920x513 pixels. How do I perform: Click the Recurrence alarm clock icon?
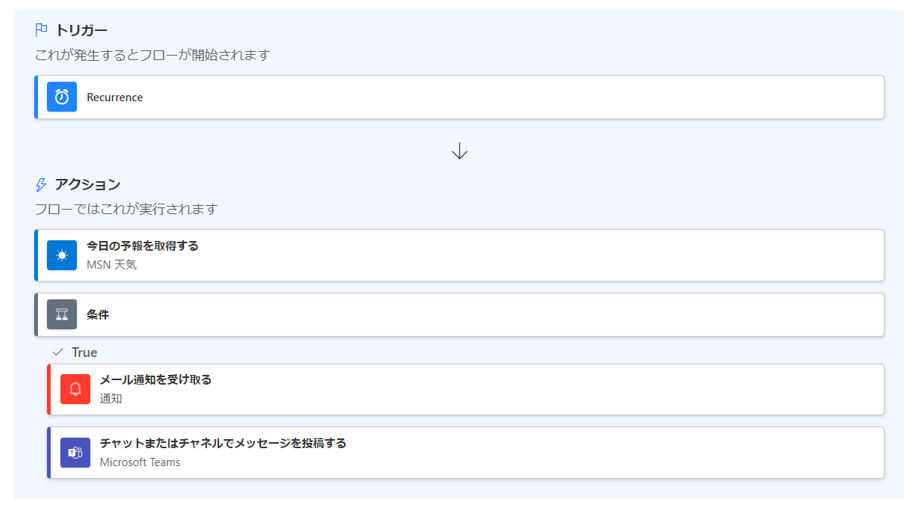[62, 97]
